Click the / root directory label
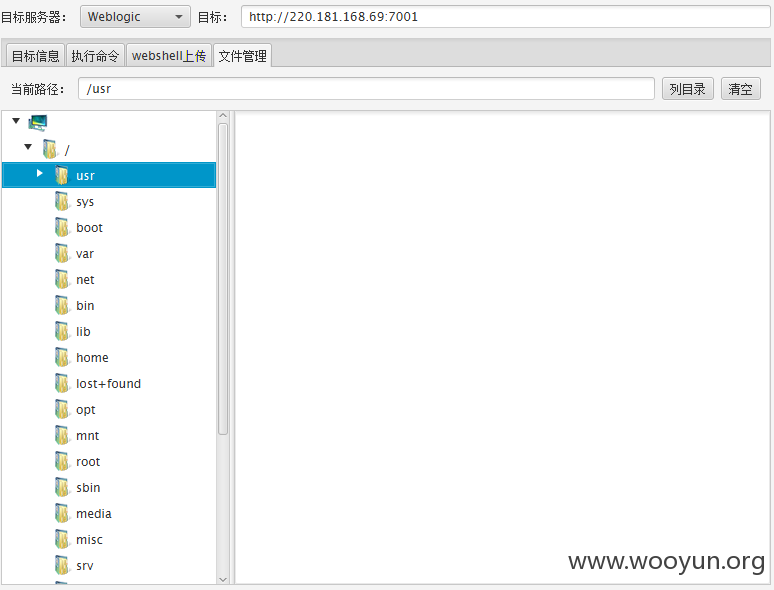Image resolution: width=774 pixels, height=590 pixels. 67,150
